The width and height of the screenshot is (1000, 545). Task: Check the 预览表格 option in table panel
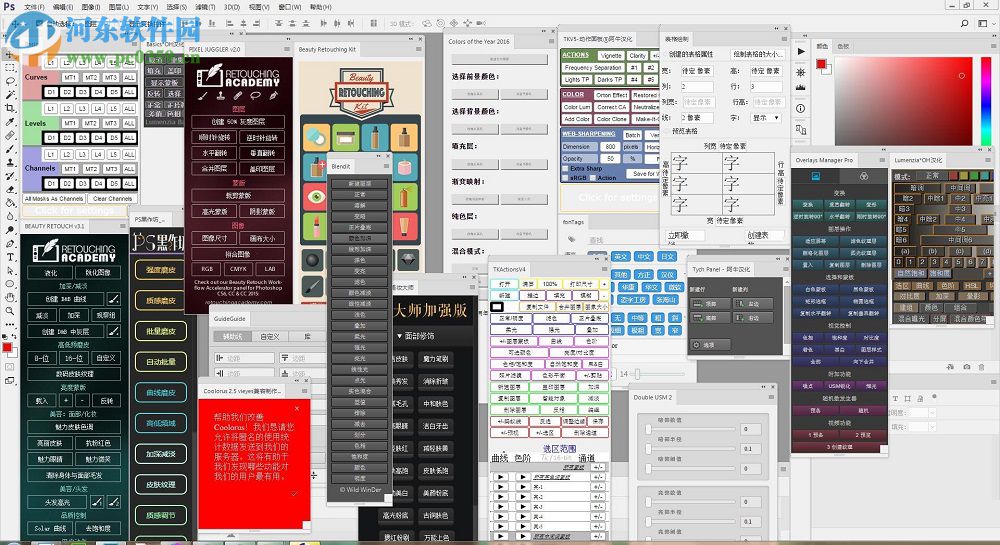[668, 131]
